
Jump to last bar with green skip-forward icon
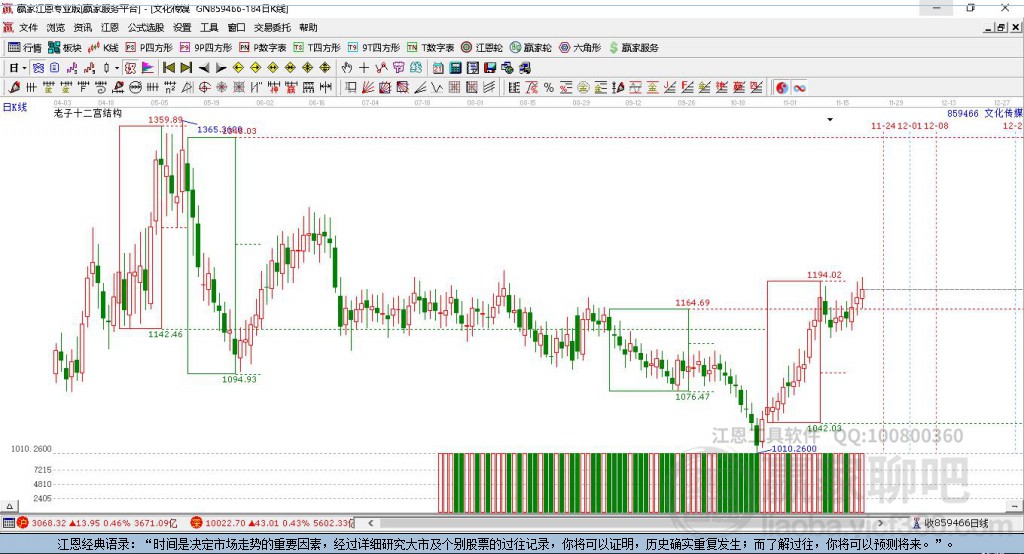coord(186,68)
